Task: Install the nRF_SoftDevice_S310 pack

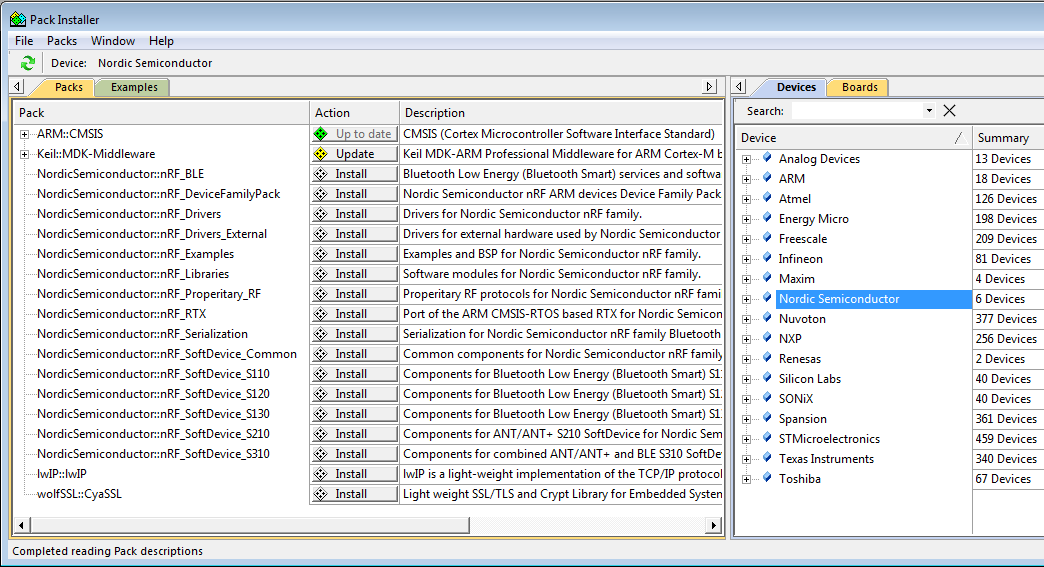Action: pyautogui.click(x=354, y=453)
